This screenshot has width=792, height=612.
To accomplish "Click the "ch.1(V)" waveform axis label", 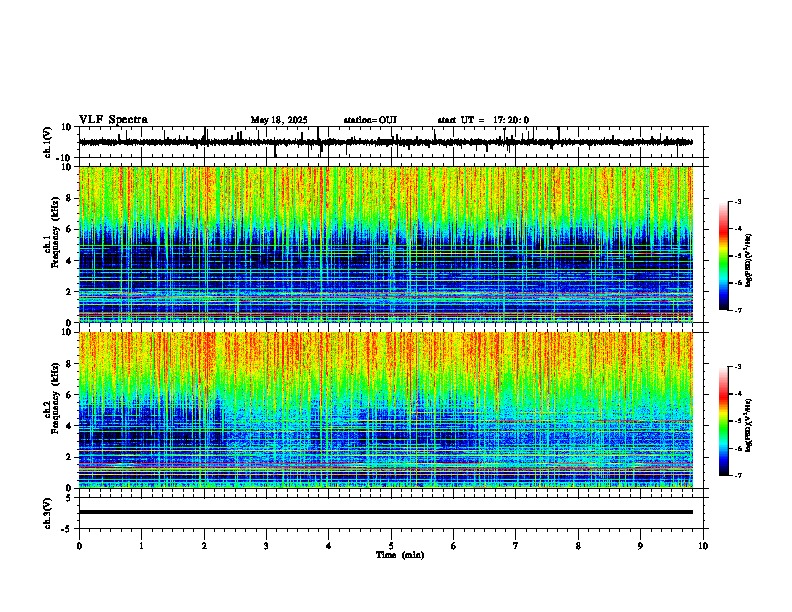I will tap(48, 142).
